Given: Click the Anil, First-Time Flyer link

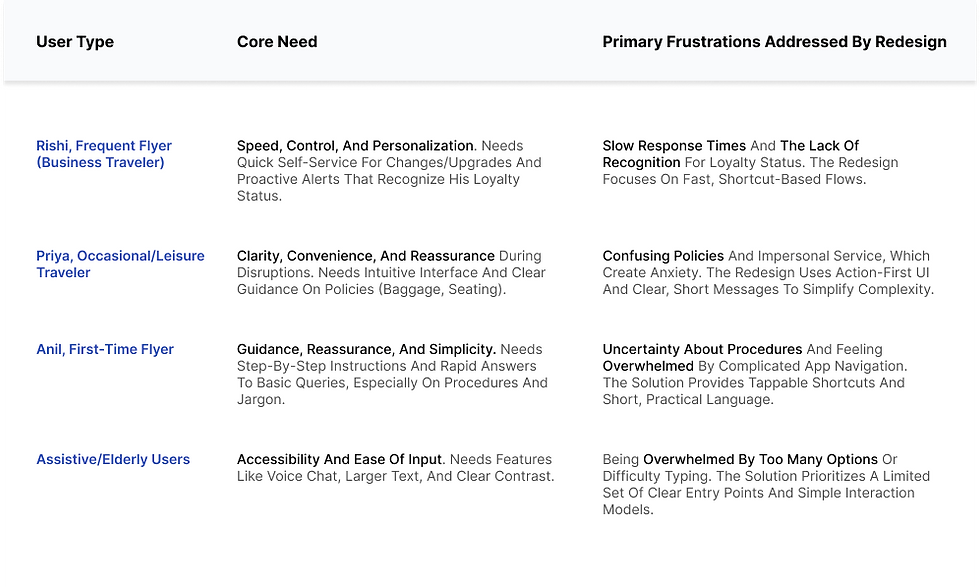Looking at the screenshot, I should [x=105, y=350].
